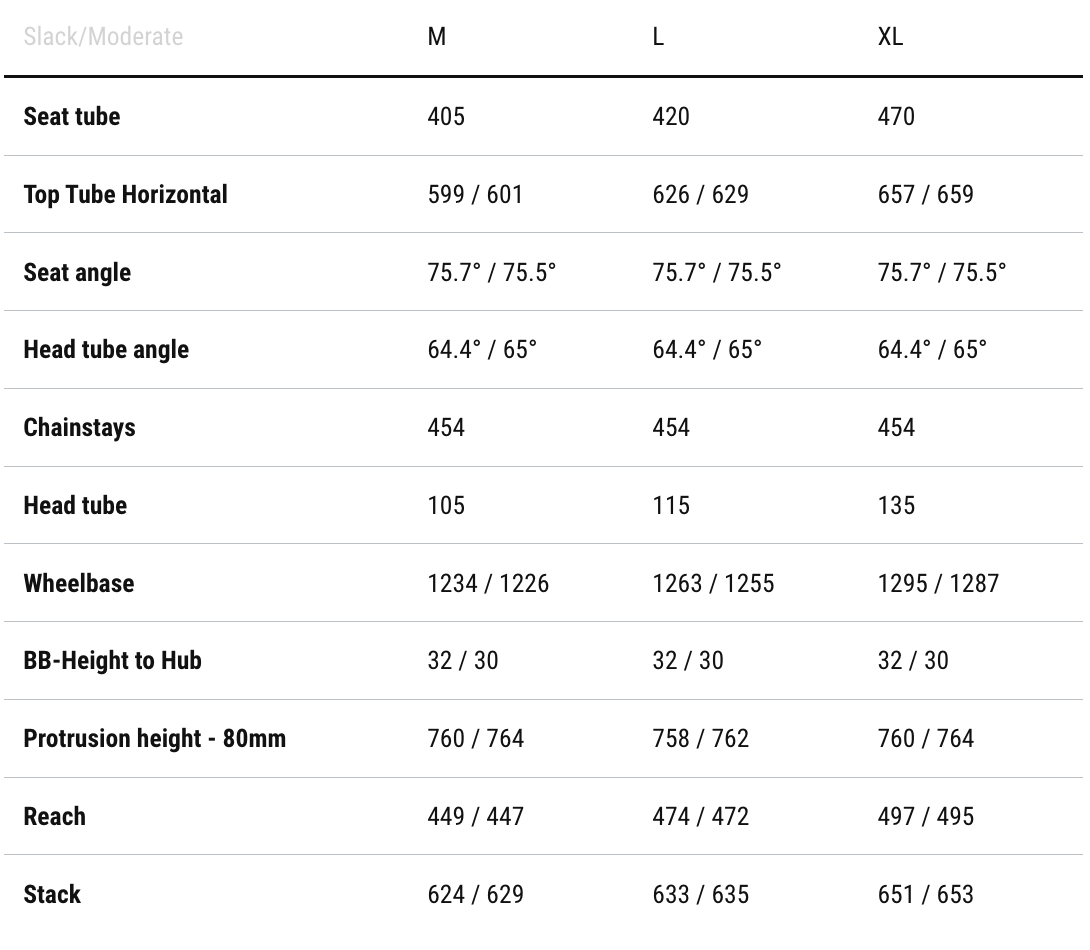Screen dimensions: 1090x950
Task: Click the wheelbase value 1263 / 1255
Action: tap(713, 583)
